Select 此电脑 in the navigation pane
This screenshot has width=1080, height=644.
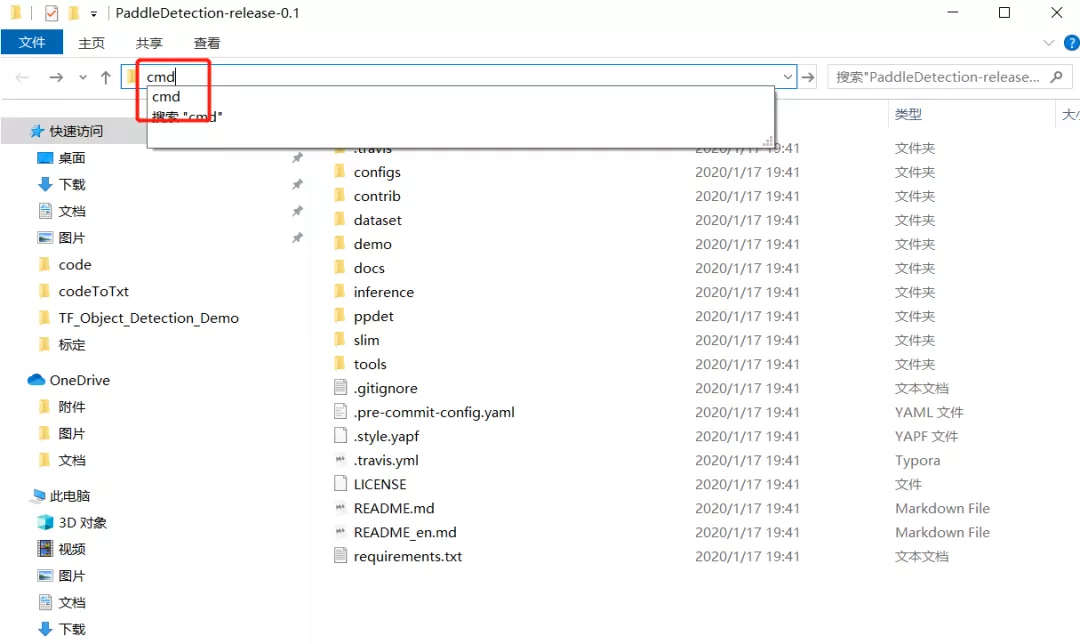click(x=70, y=496)
